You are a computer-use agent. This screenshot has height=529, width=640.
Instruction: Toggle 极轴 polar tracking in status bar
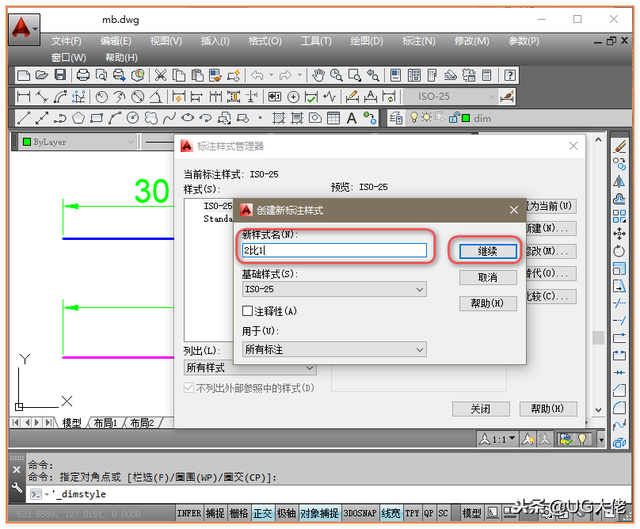(286, 513)
